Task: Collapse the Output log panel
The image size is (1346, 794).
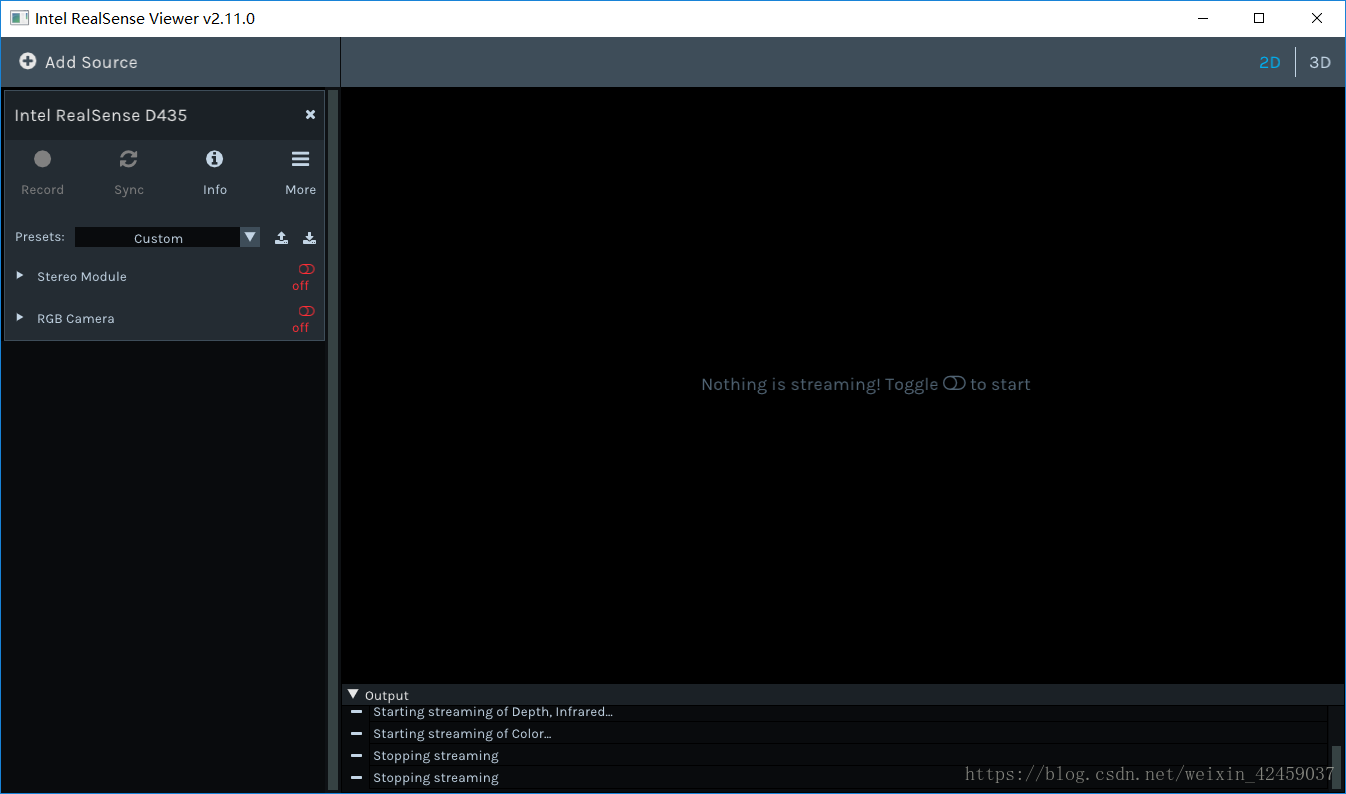Action: [x=353, y=694]
